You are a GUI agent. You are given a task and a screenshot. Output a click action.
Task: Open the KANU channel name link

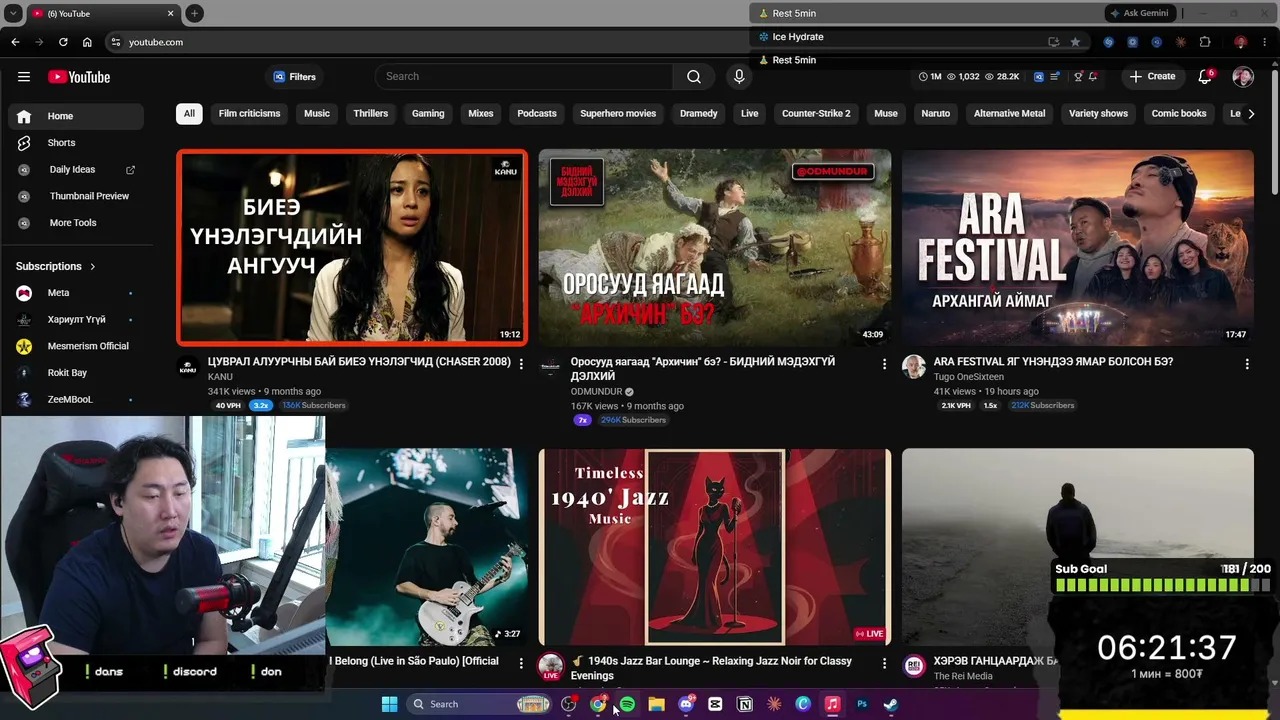click(x=220, y=377)
